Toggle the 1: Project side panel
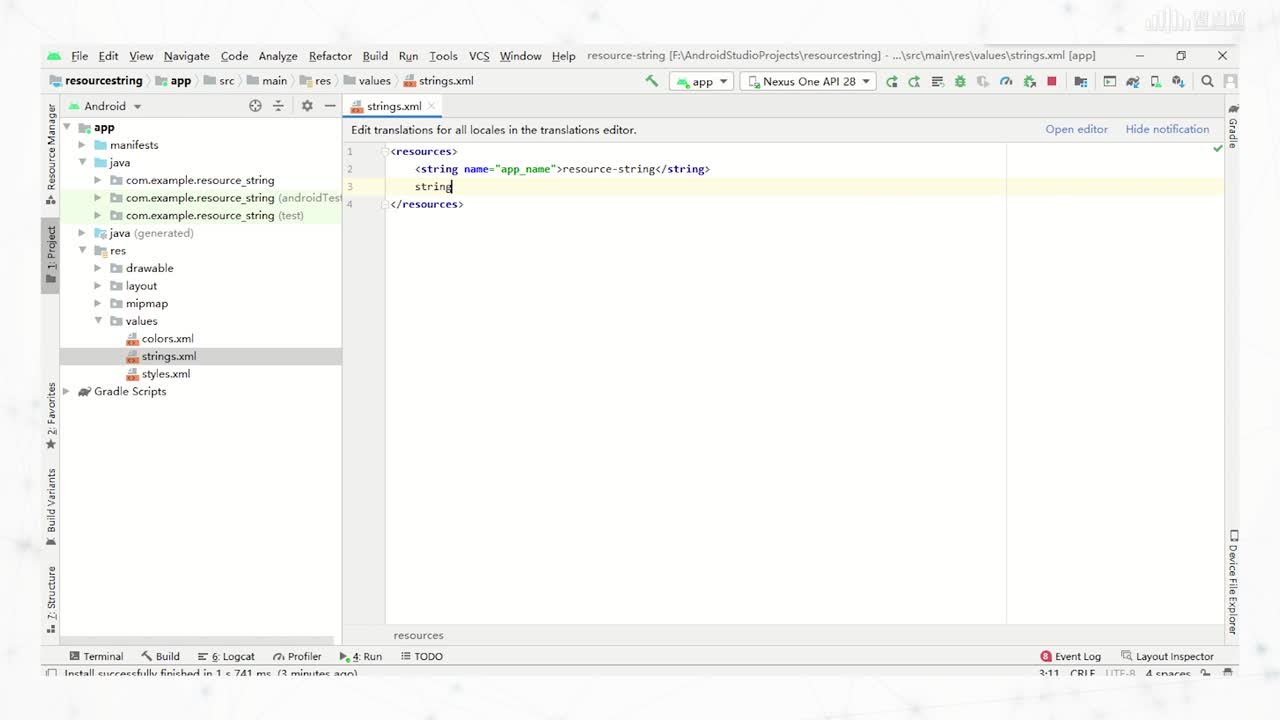 pos(51,254)
